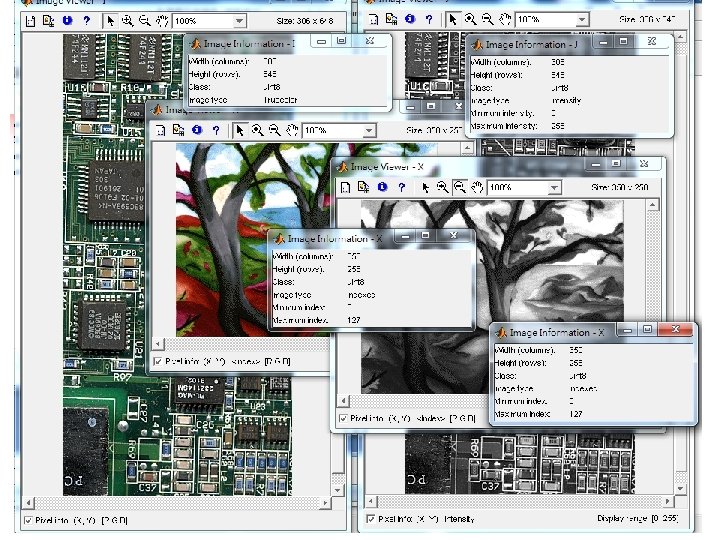Activate zoom in tool in grayscale circuit board viewer

(x=470, y=19)
